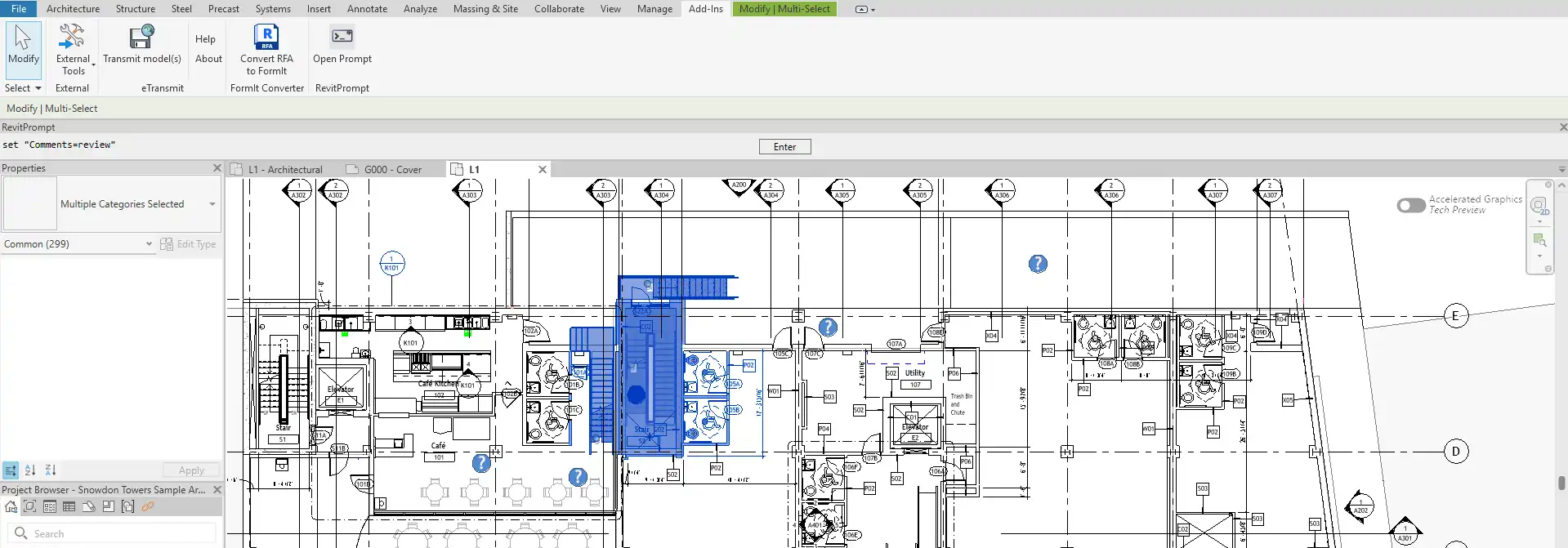Expand the Multiple Categories Selected type selector
The width and height of the screenshot is (1568, 548).
coord(212,204)
